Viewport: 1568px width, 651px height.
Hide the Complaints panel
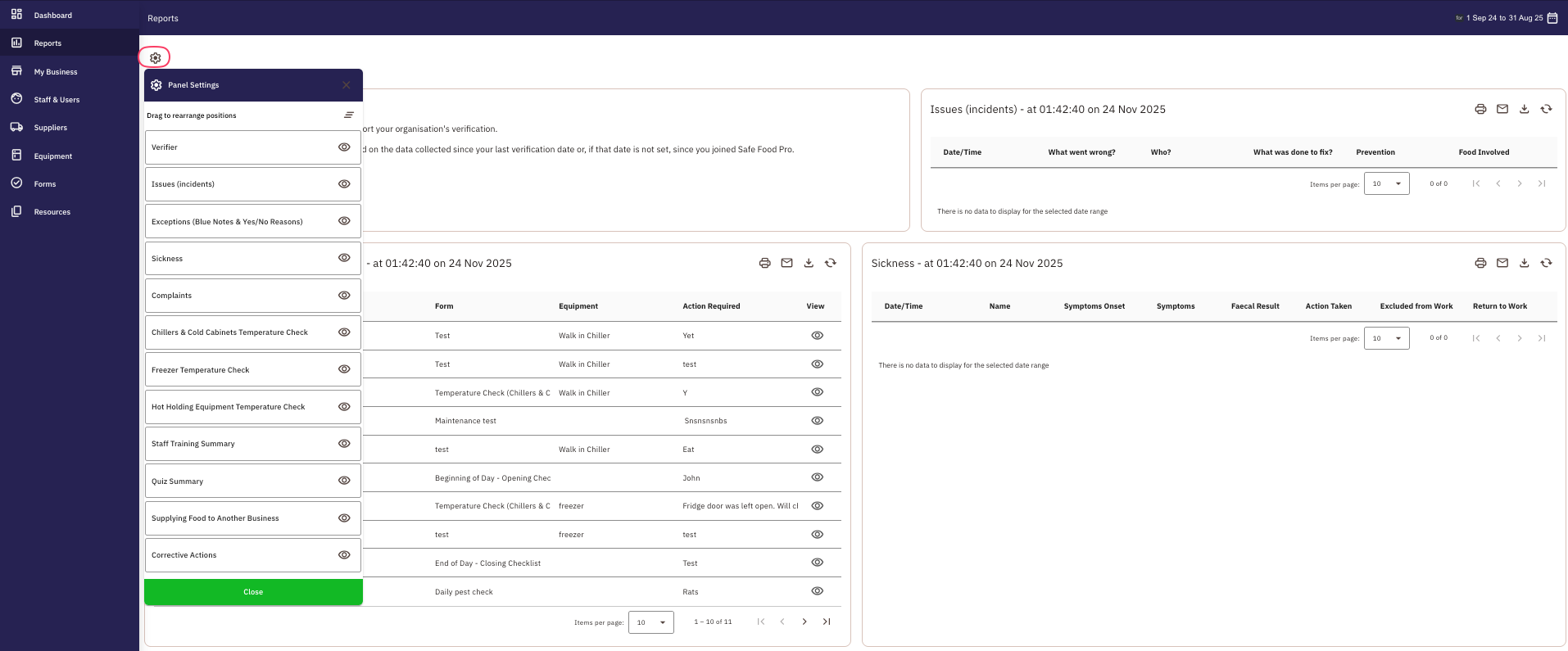tap(344, 296)
